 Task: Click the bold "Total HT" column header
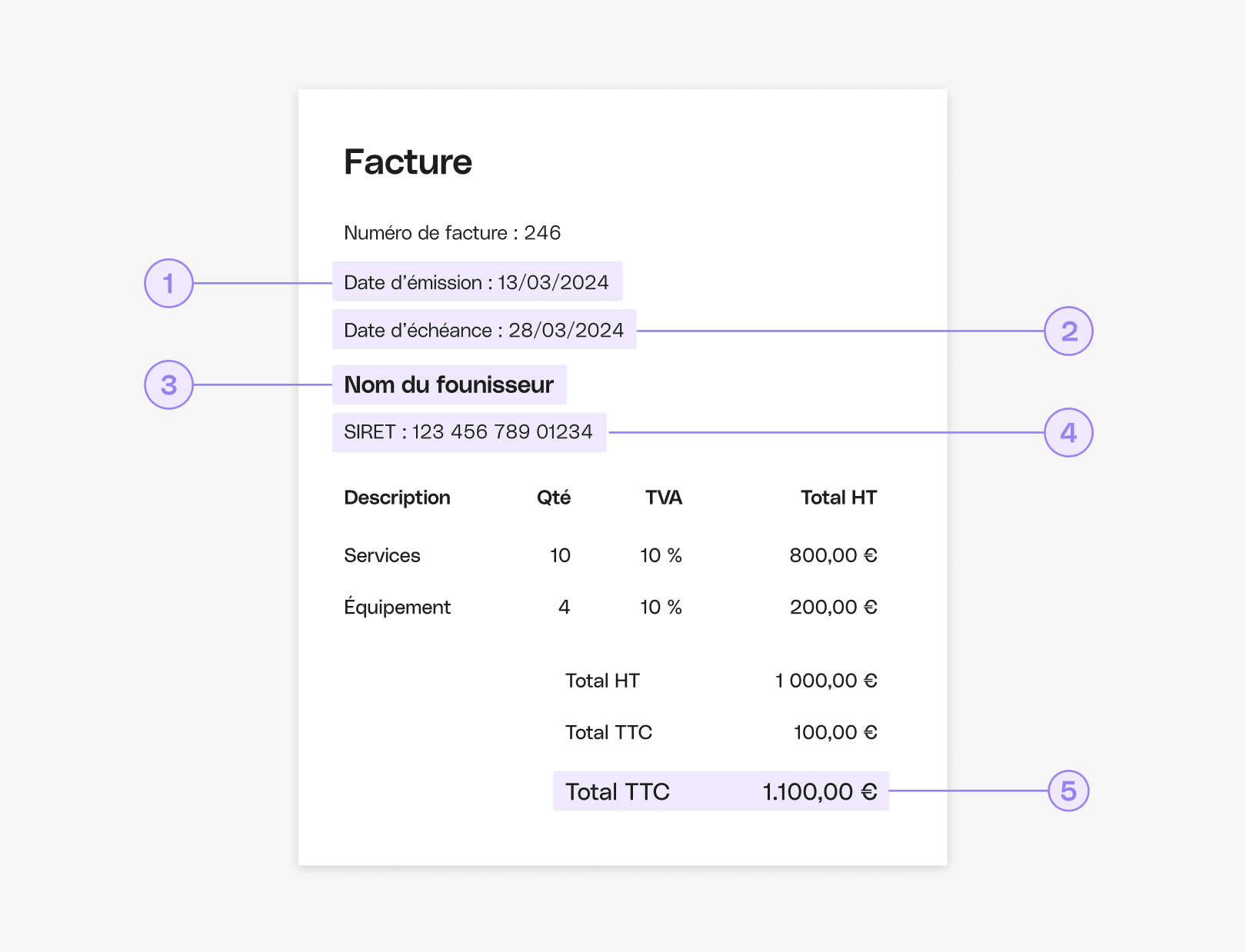click(838, 498)
